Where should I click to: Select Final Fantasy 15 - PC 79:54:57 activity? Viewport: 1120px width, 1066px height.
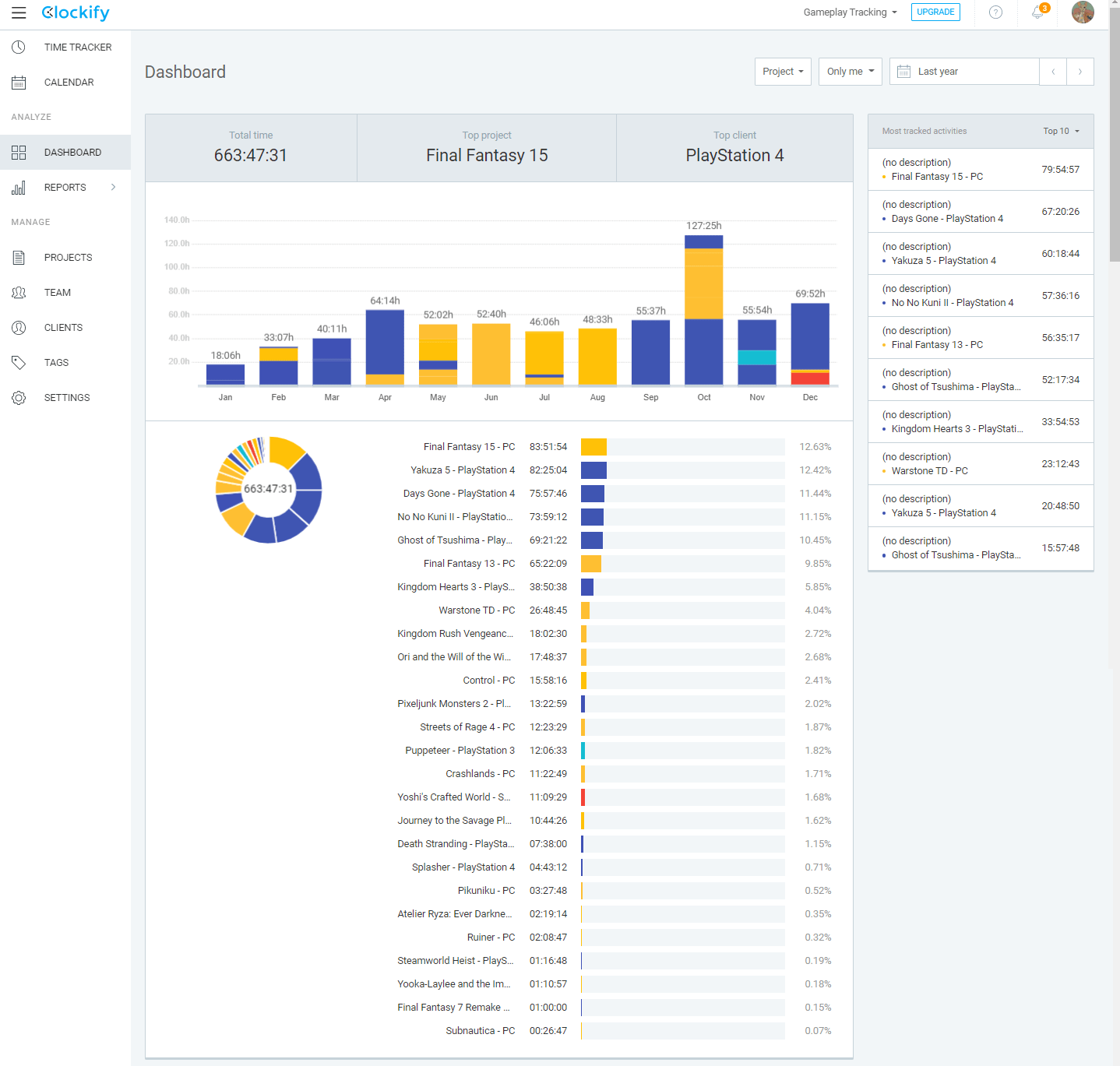[981, 170]
